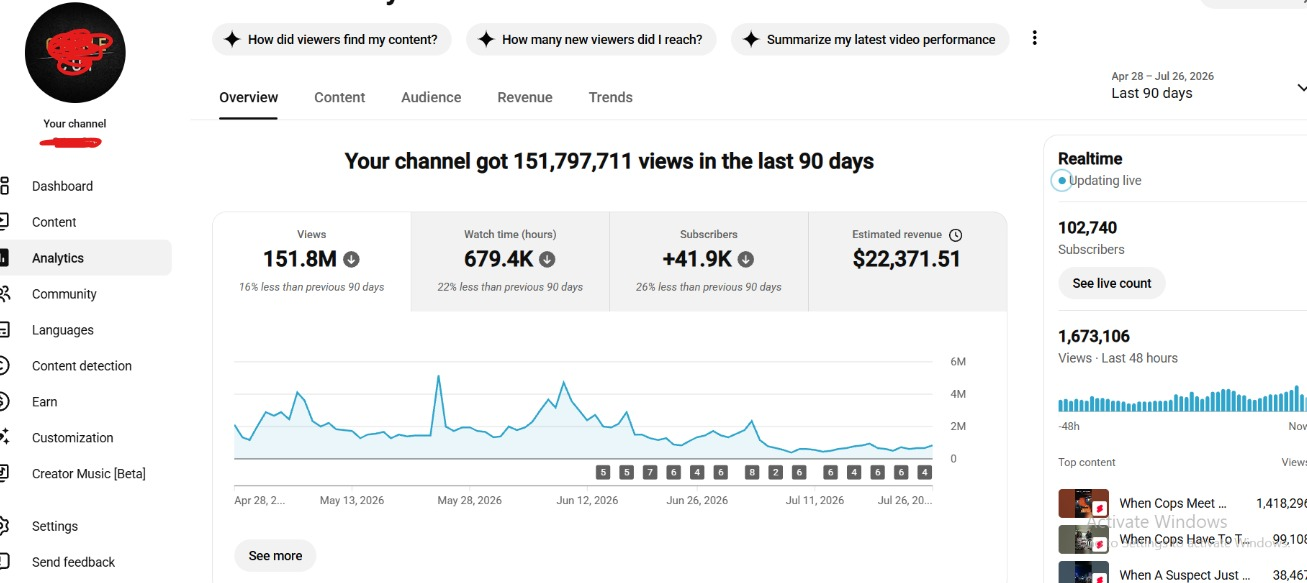
Task: Switch to the Audience tab
Action: (x=431, y=97)
